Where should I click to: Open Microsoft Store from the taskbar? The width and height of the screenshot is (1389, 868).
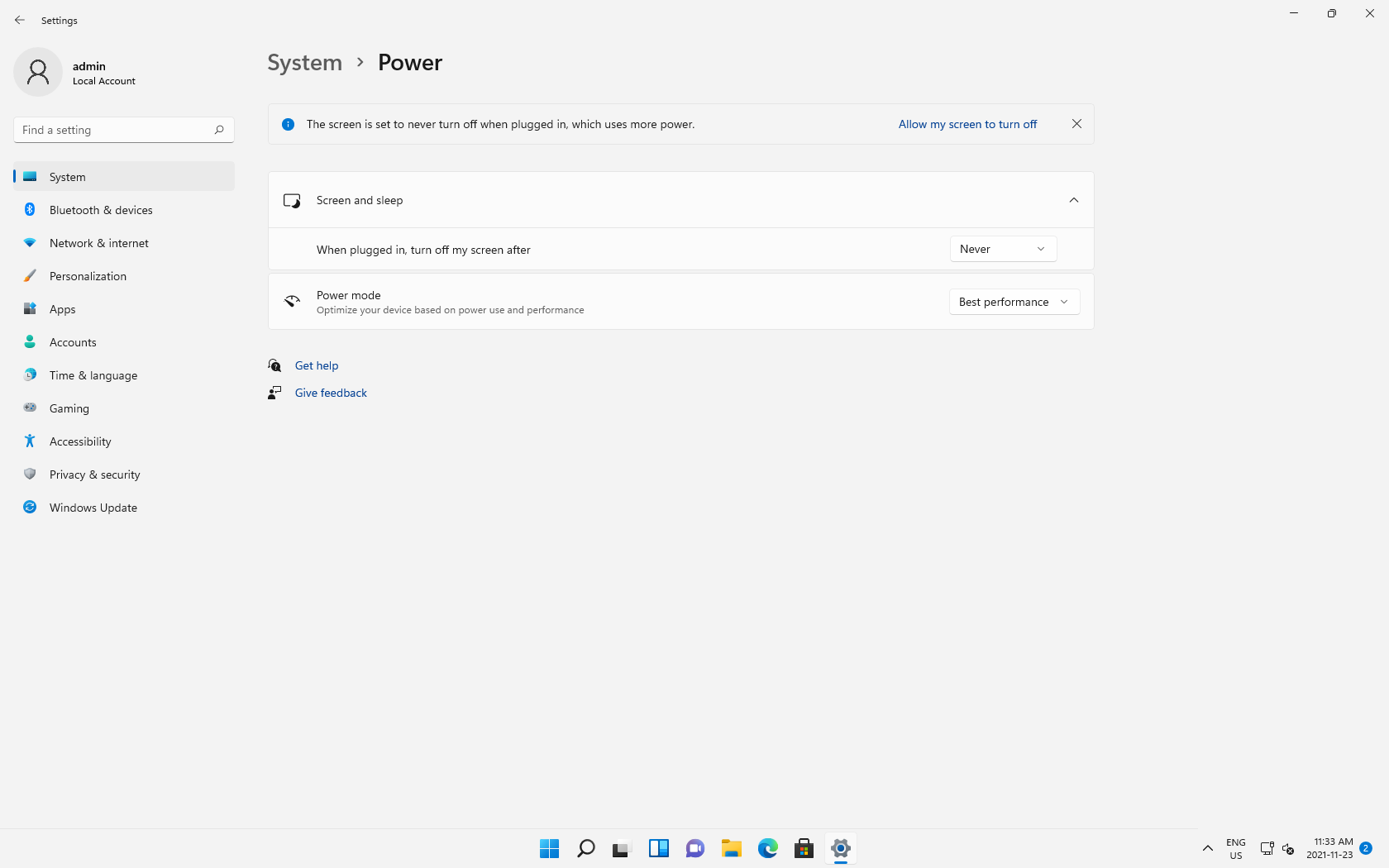pyautogui.click(x=804, y=848)
